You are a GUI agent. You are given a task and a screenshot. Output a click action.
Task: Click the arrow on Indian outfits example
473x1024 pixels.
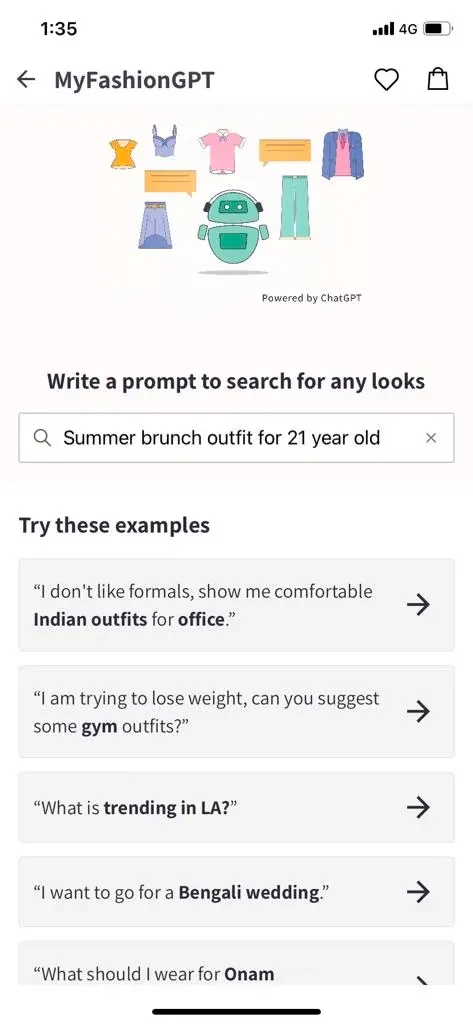coord(418,605)
